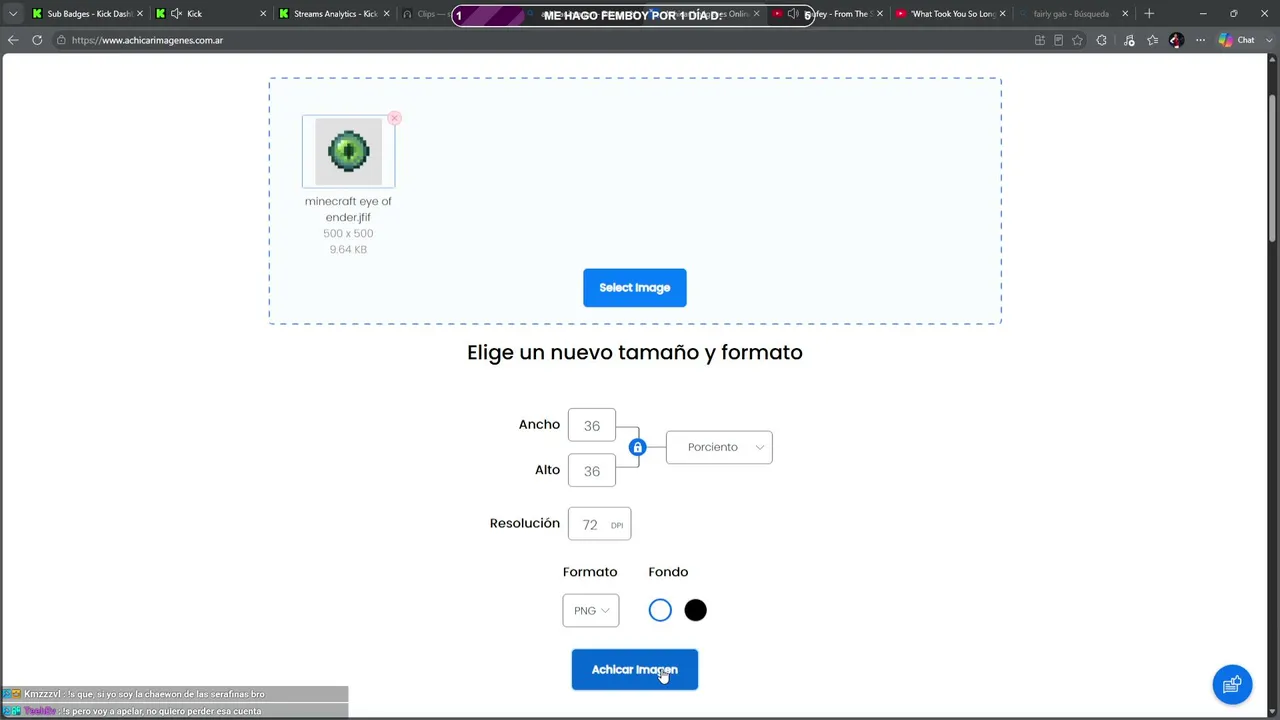Close the Sub Badges tab
The height and width of the screenshot is (720, 1280).
[x=140, y=14]
